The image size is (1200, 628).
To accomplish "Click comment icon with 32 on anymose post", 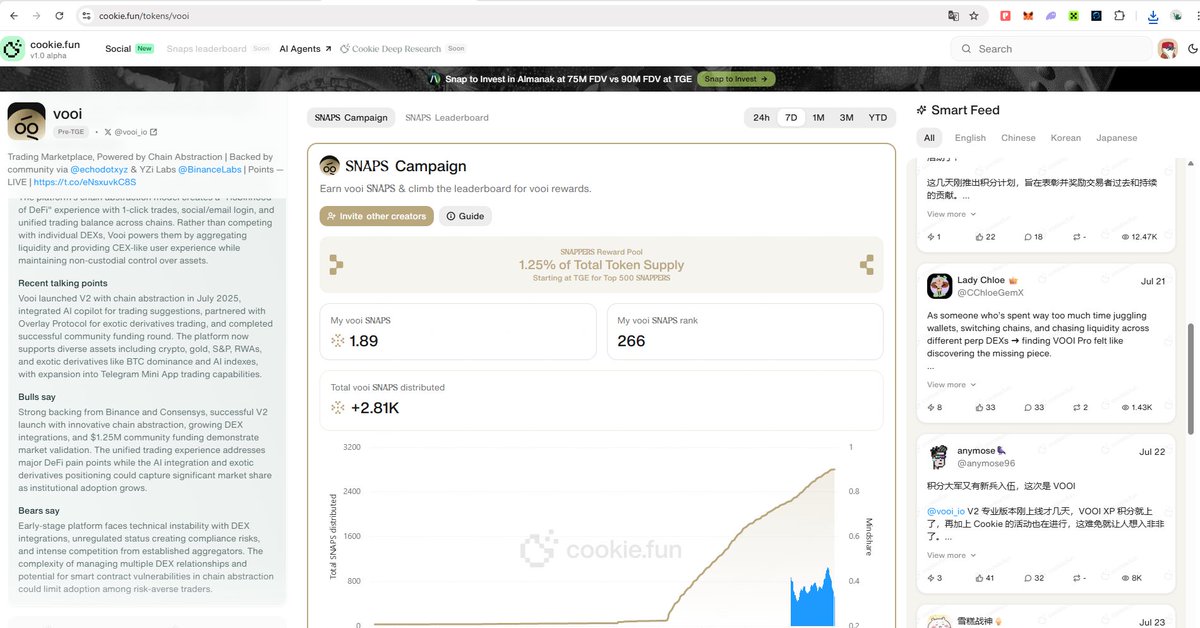I will click(1029, 578).
